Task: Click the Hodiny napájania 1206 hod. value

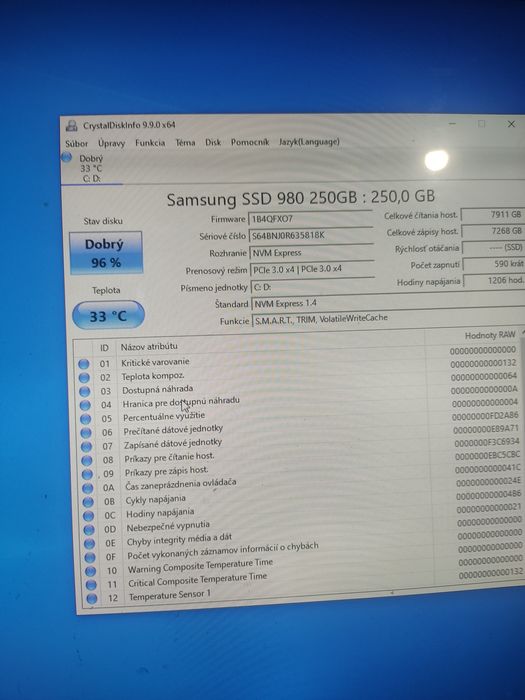Action: 495,281
